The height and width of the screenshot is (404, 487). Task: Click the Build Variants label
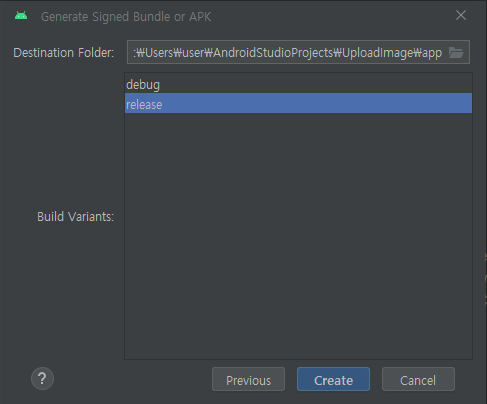75,217
